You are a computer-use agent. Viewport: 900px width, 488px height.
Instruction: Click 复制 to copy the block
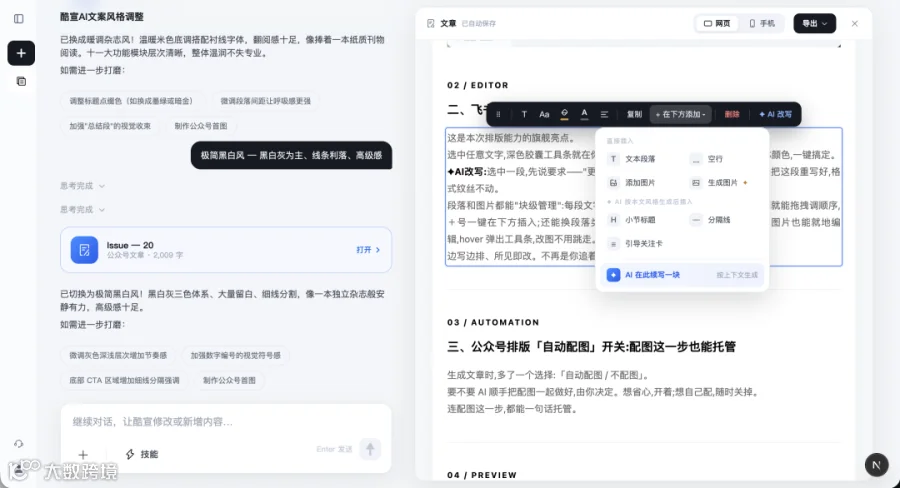click(x=634, y=114)
